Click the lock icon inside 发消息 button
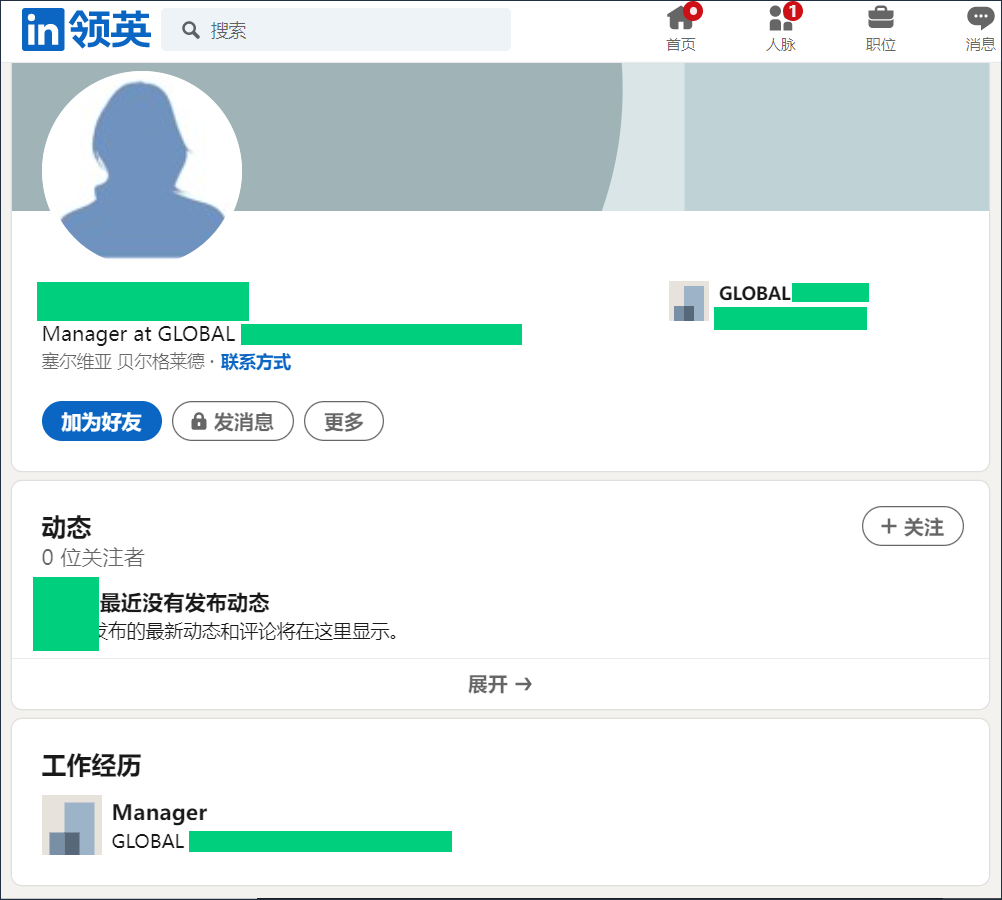Screen dimensions: 1002x900 coord(199,421)
